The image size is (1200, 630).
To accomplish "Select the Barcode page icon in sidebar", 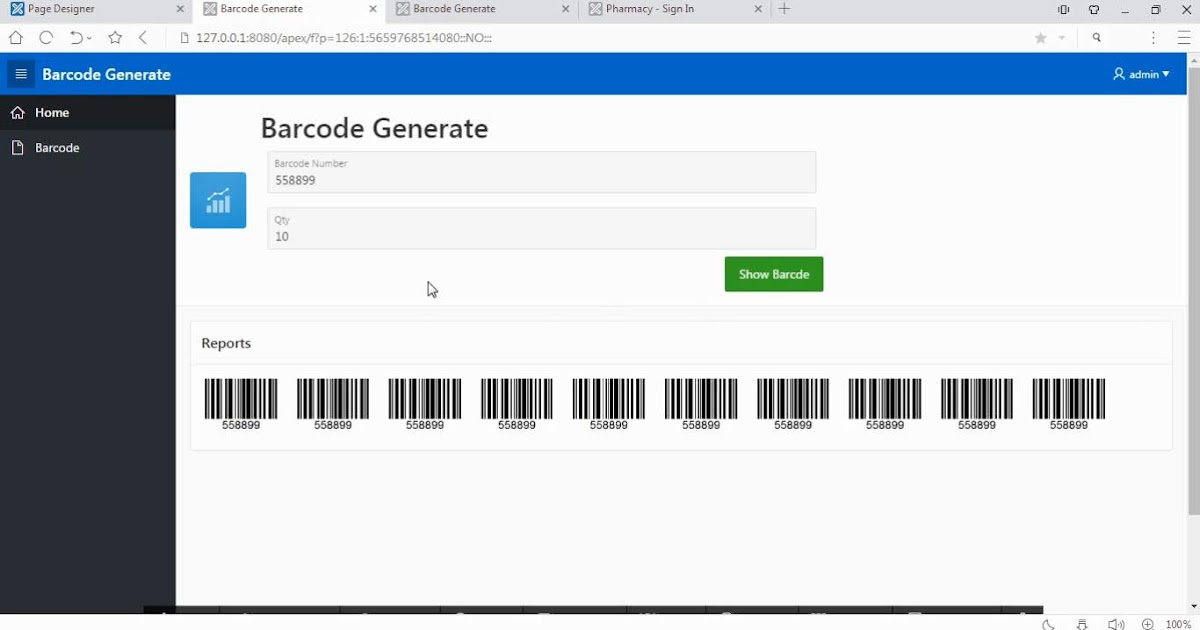I will (18, 147).
